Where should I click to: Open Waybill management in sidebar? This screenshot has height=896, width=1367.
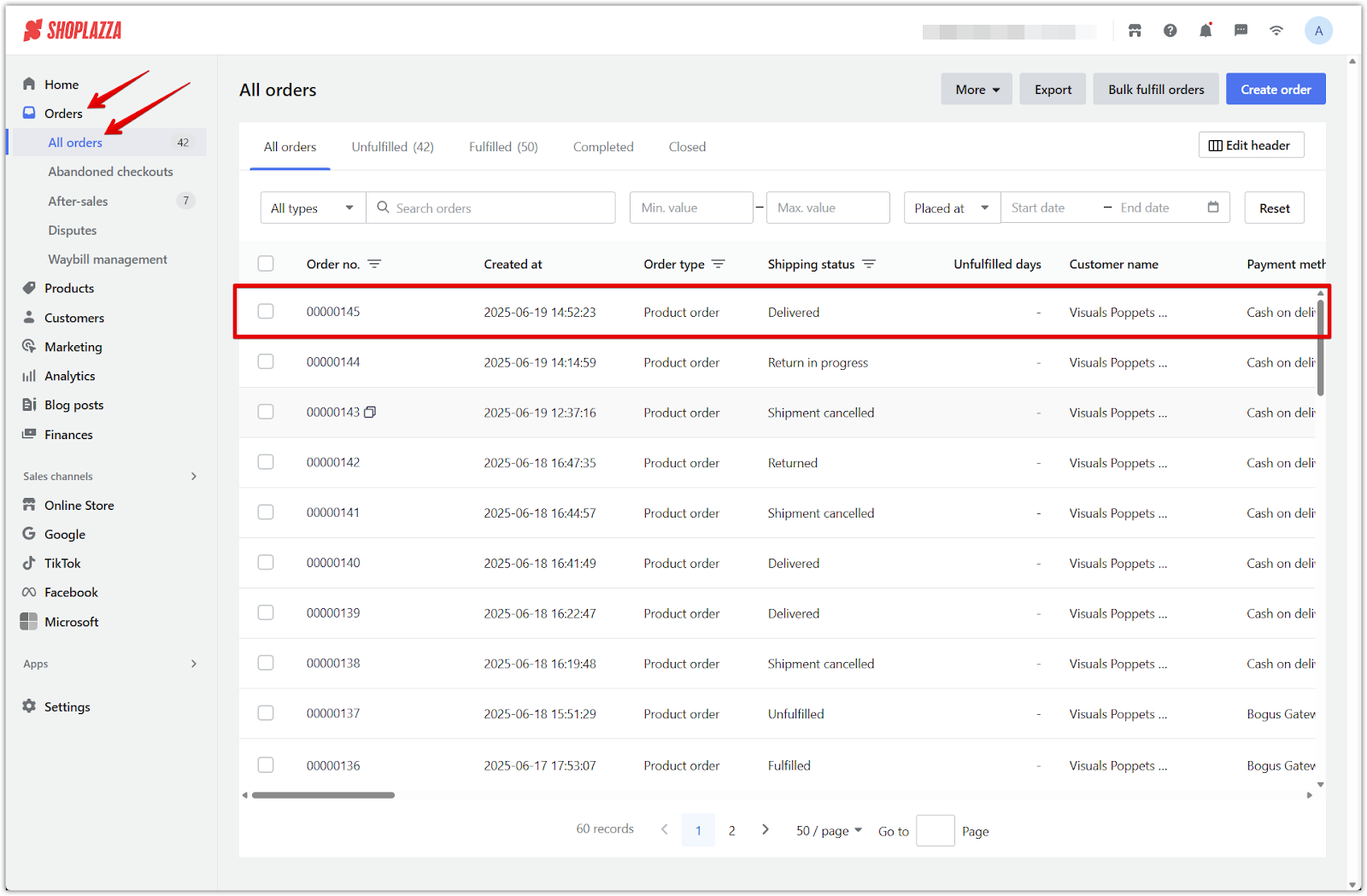pos(108,259)
